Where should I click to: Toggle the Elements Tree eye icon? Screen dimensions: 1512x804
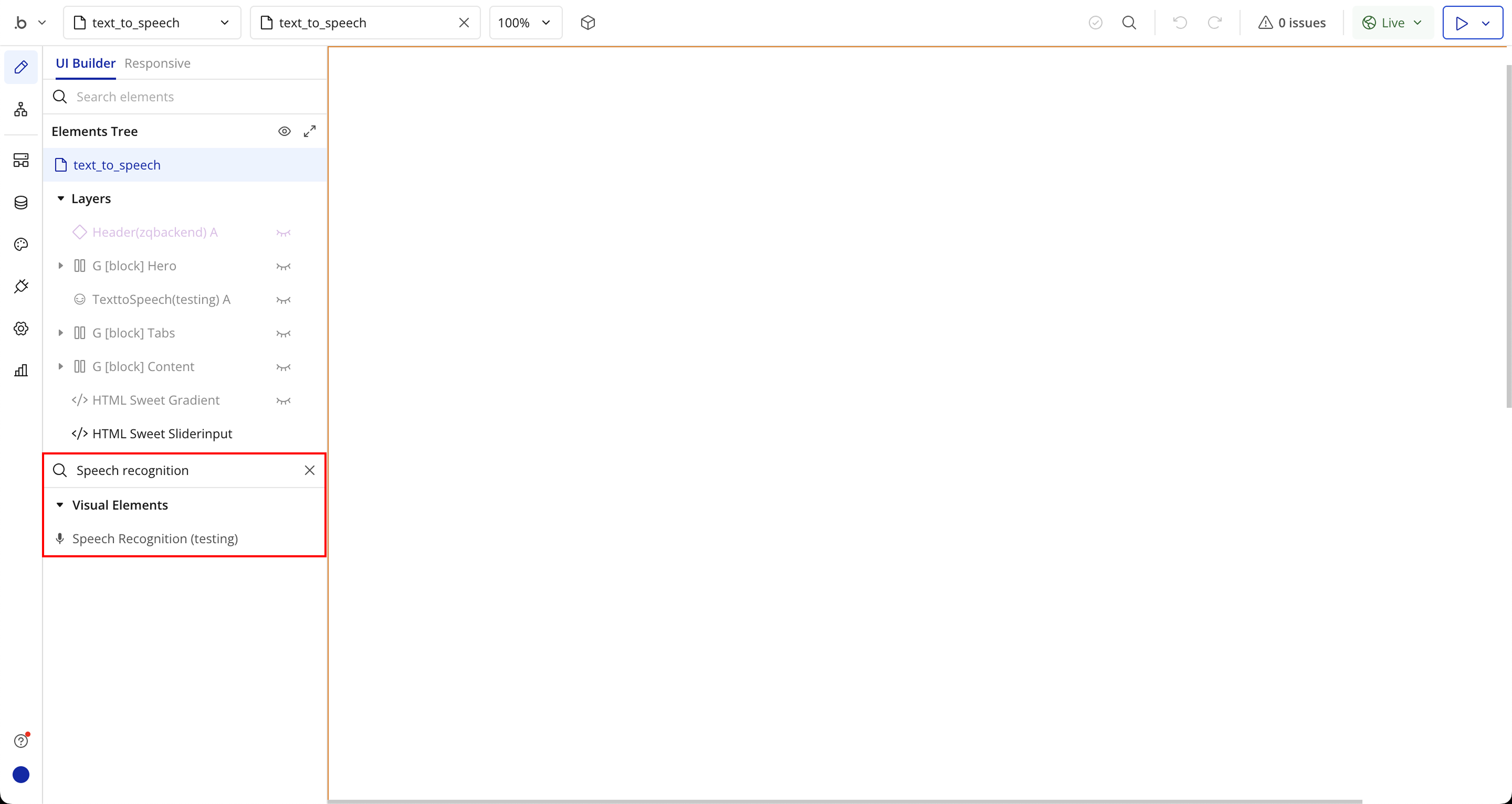[x=284, y=132]
